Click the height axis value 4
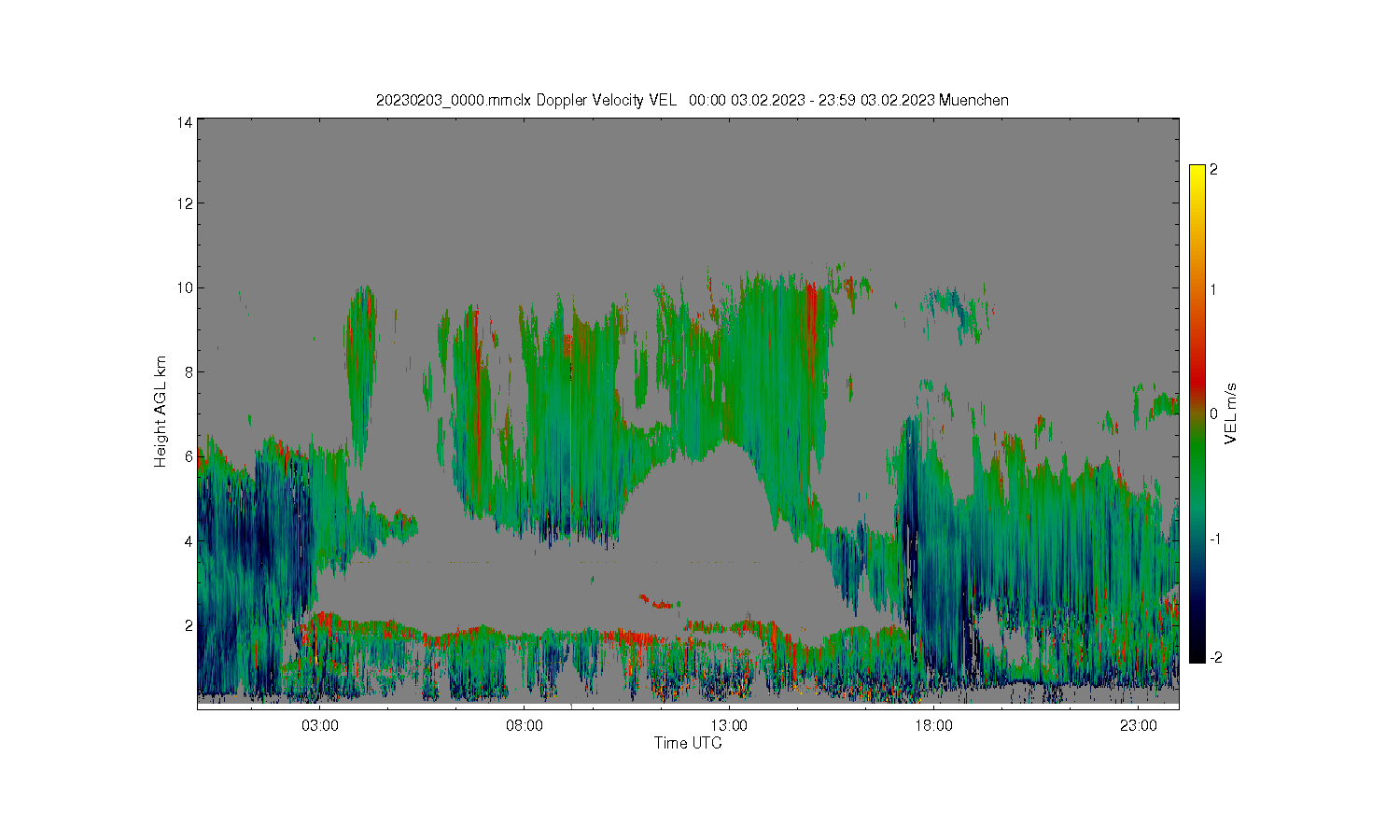The height and width of the screenshot is (840, 1400). click(189, 540)
